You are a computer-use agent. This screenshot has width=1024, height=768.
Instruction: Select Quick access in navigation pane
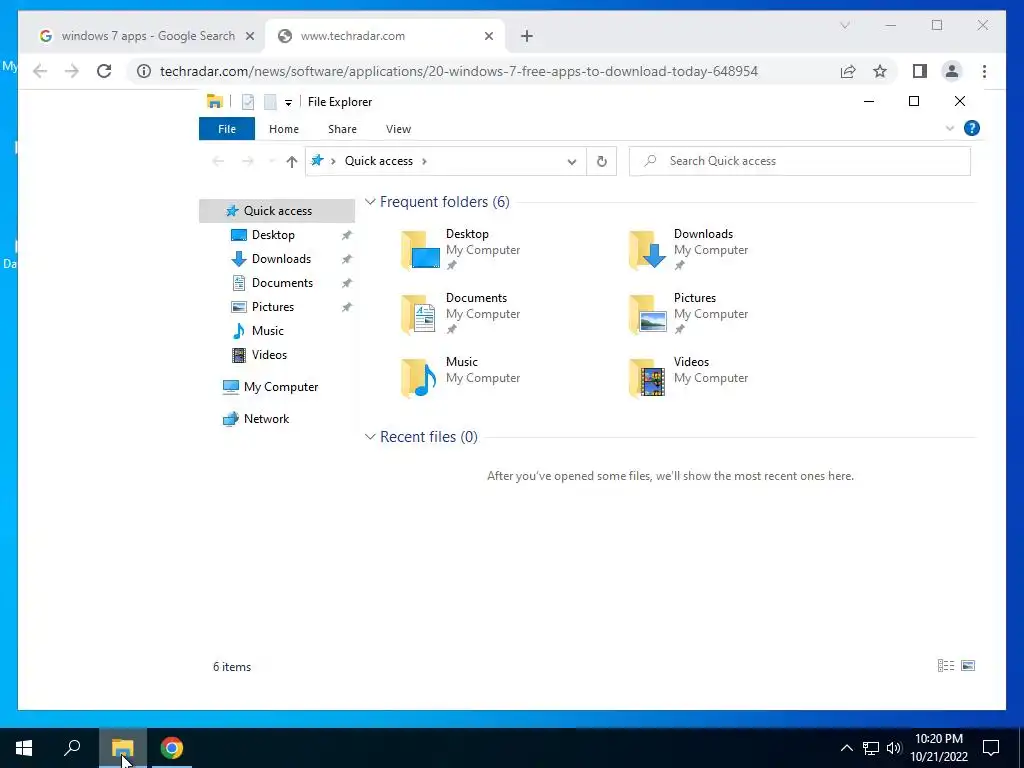[277, 210]
